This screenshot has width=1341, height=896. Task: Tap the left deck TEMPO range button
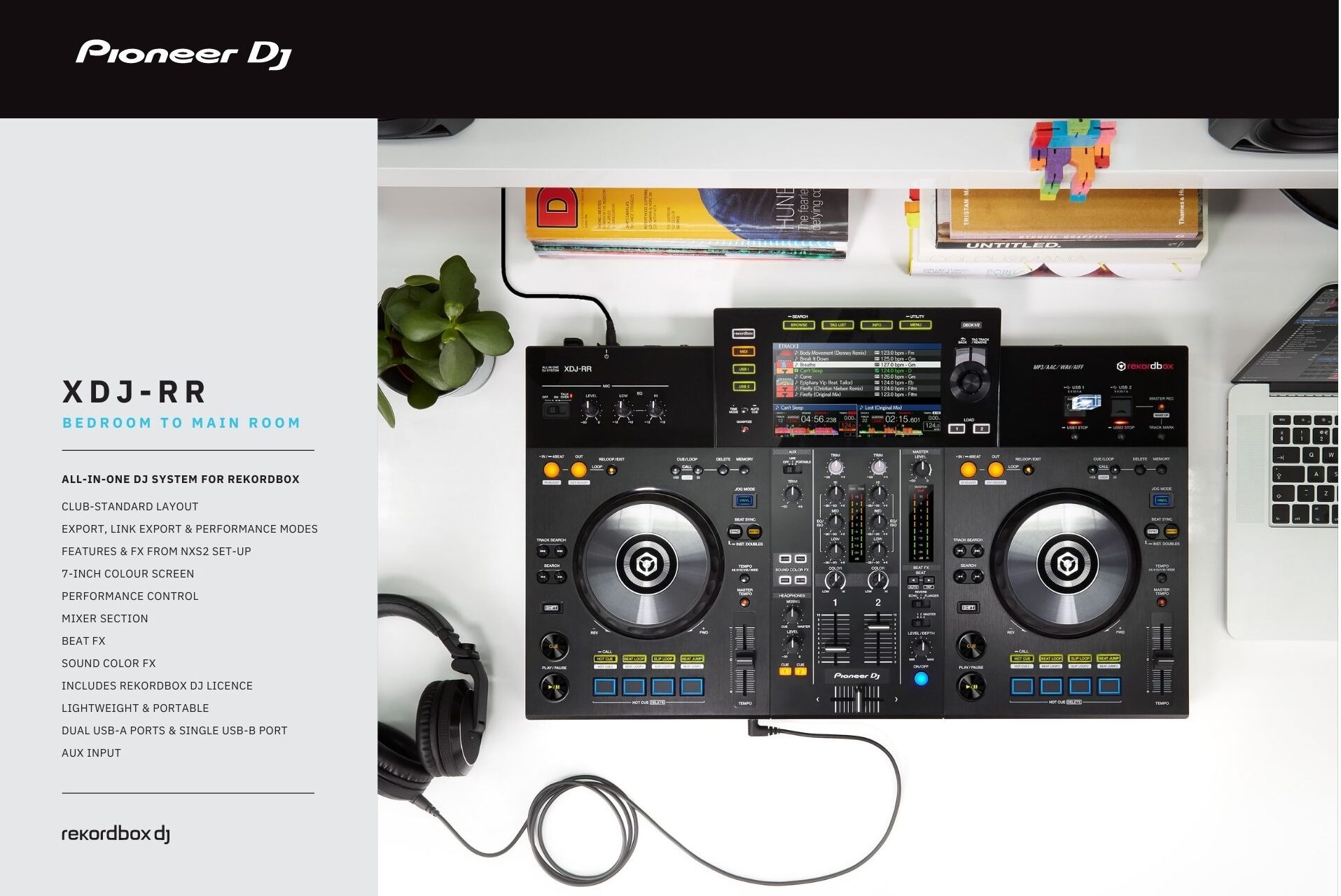pos(744,579)
